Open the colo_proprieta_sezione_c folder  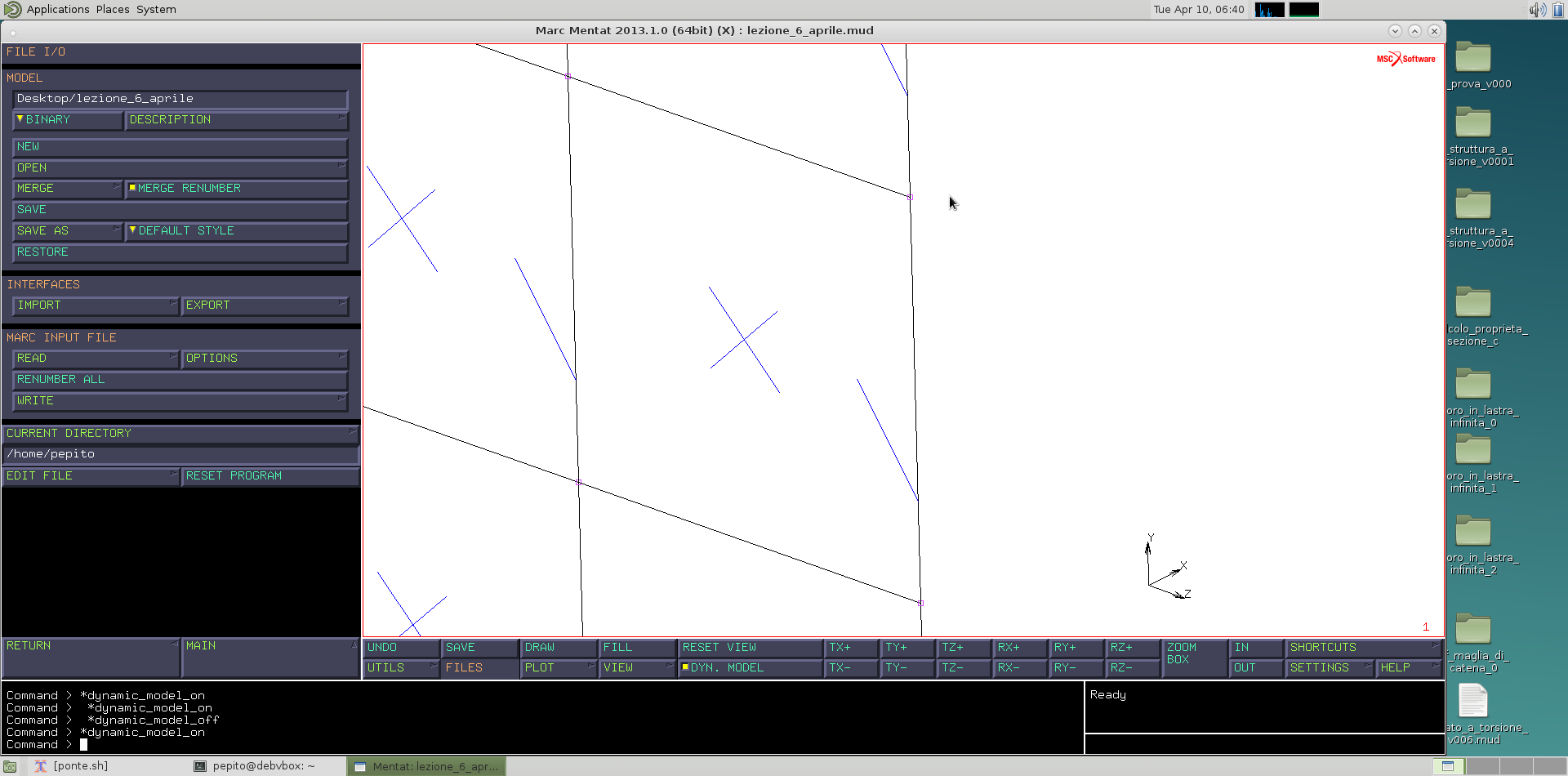pyautogui.click(x=1473, y=302)
